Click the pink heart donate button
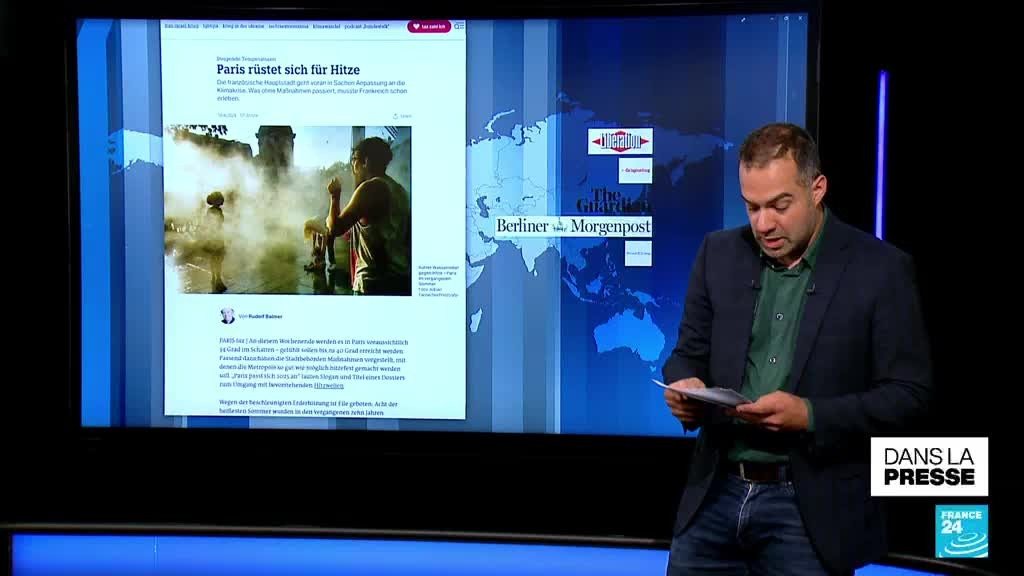 click(x=428, y=27)
